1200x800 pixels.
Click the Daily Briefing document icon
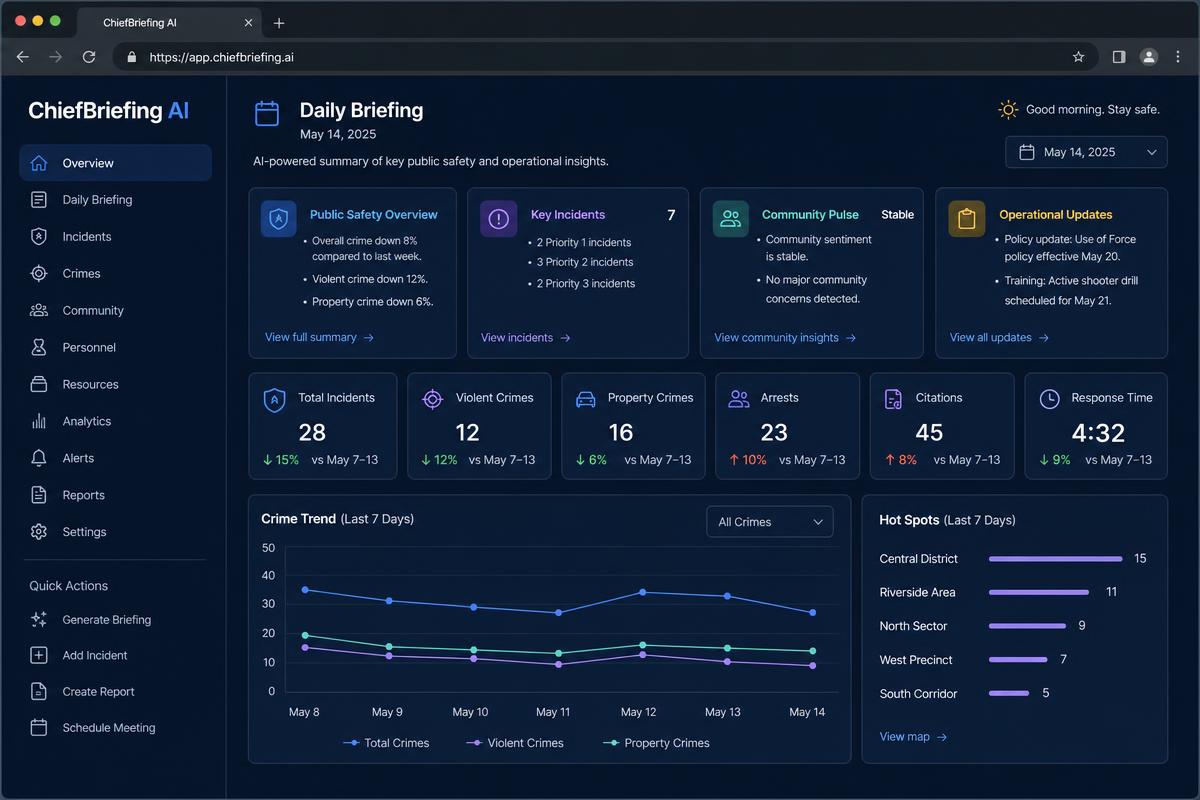pos(39,200)
